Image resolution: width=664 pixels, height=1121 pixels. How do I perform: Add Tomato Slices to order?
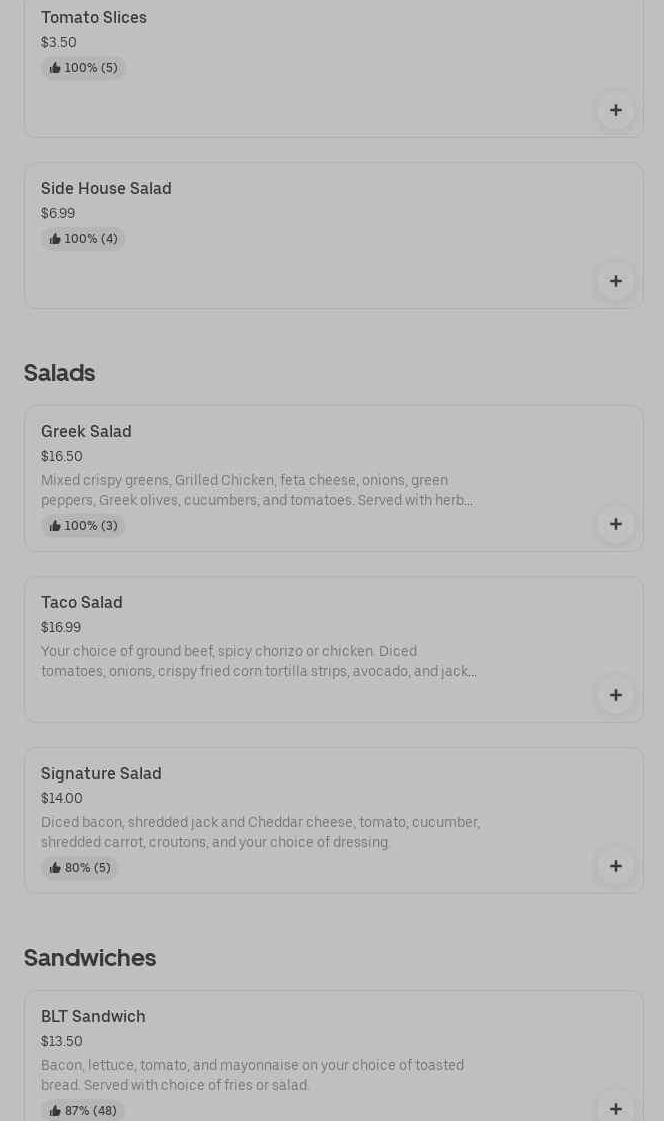tap(615, 110)
